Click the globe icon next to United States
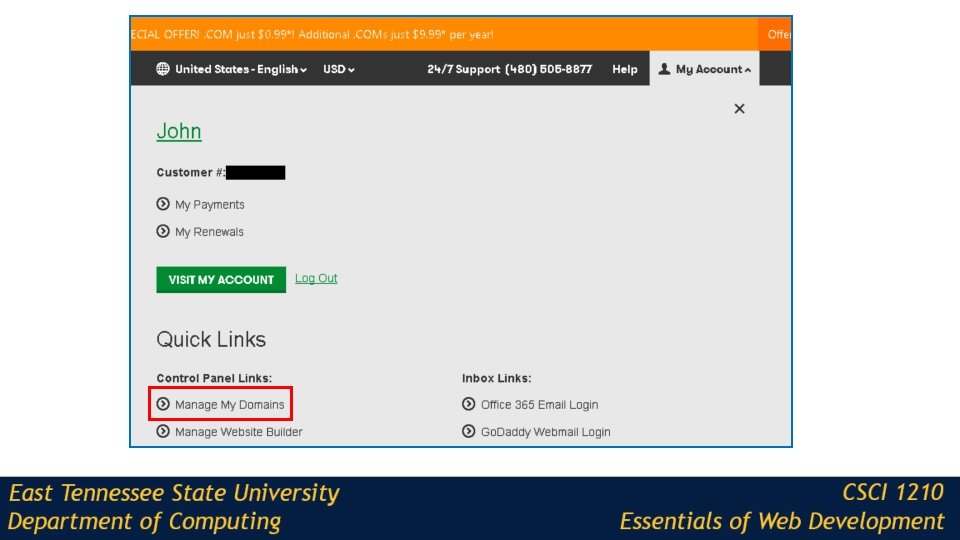Image resolution: width=960 pixels, height=540 pixels. coord(162,69)
